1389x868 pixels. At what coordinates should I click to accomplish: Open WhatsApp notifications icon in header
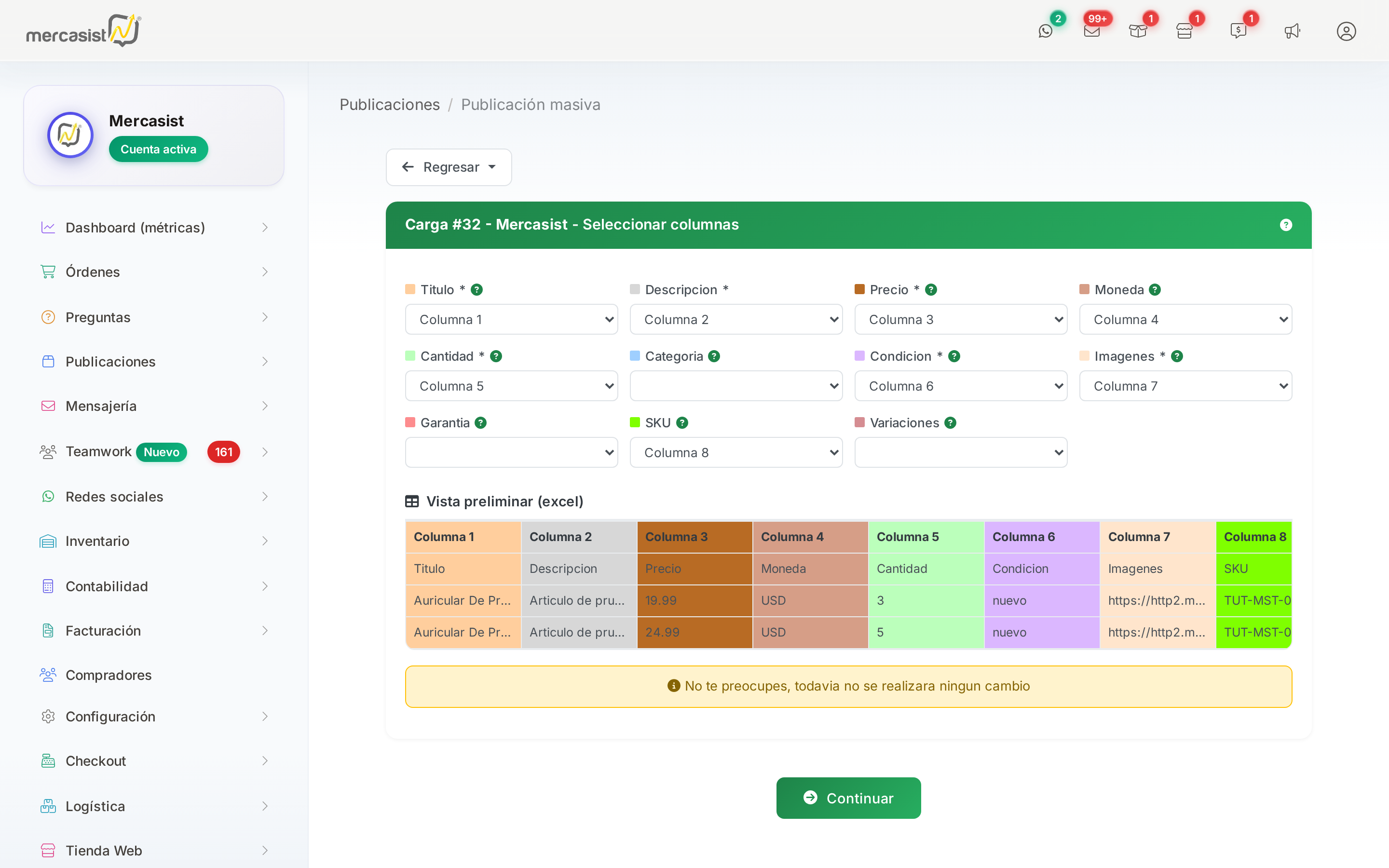pyautogui.click(x=1046, y=31)
